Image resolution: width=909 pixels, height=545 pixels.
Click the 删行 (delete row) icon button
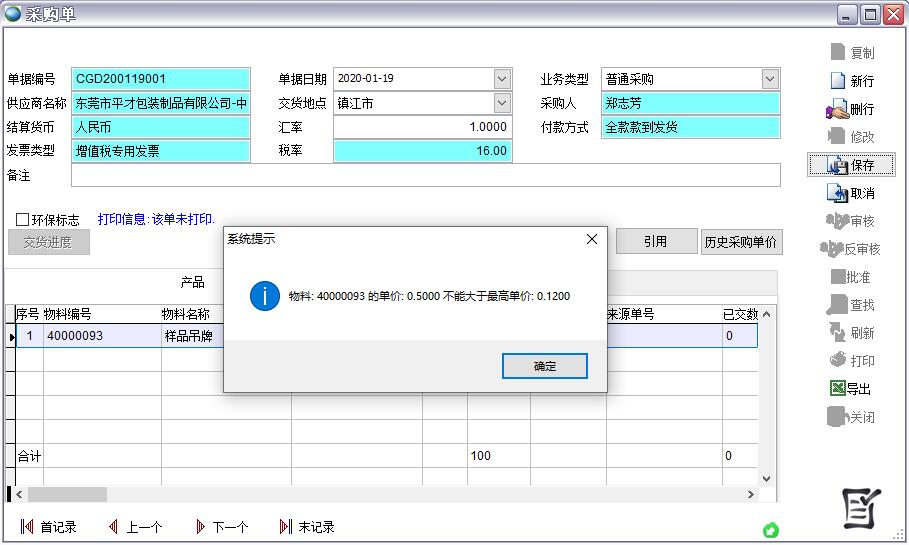click(850, 109)
